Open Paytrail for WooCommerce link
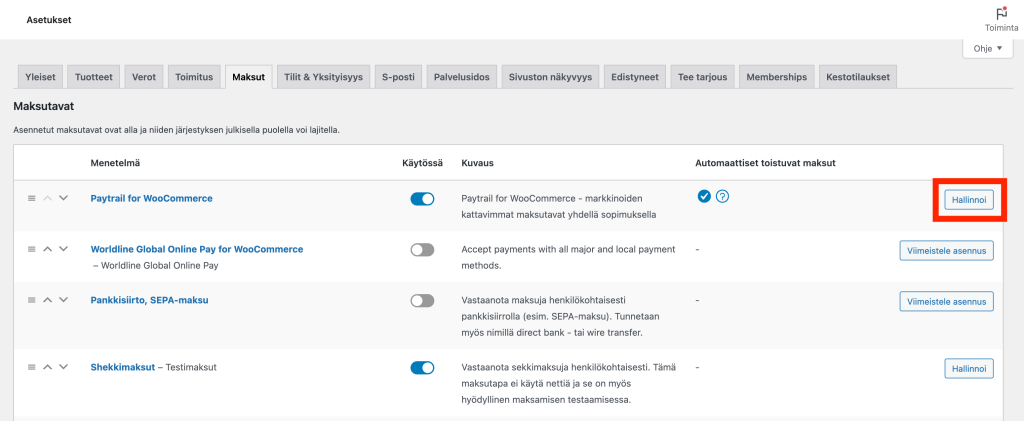This screenshot has height=421, width=1024. 152,198
